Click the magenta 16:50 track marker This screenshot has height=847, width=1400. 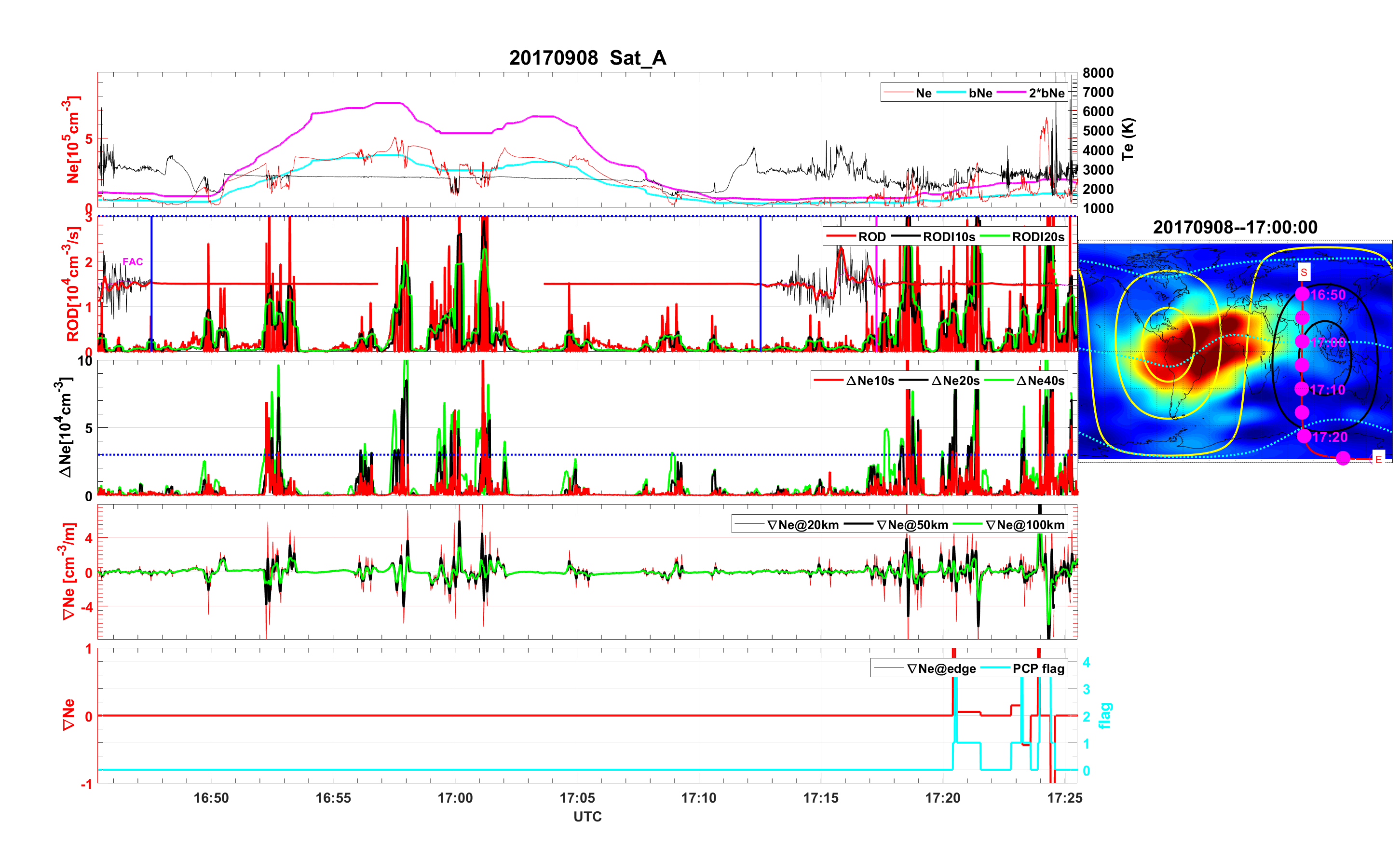tap(1302, 294)
